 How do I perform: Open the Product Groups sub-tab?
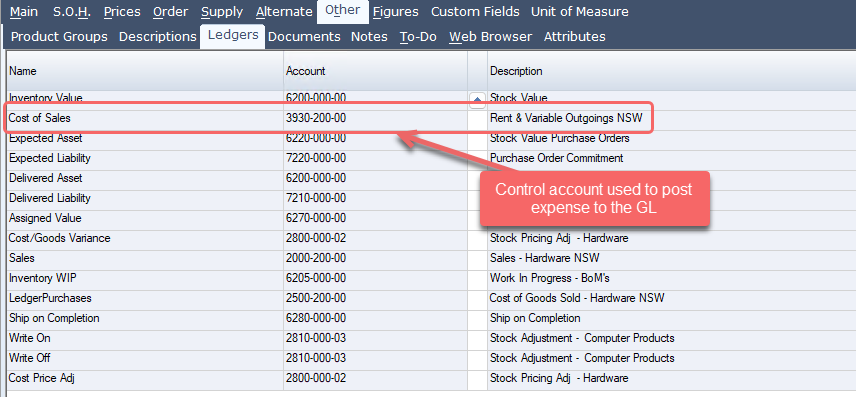[60, 37]
